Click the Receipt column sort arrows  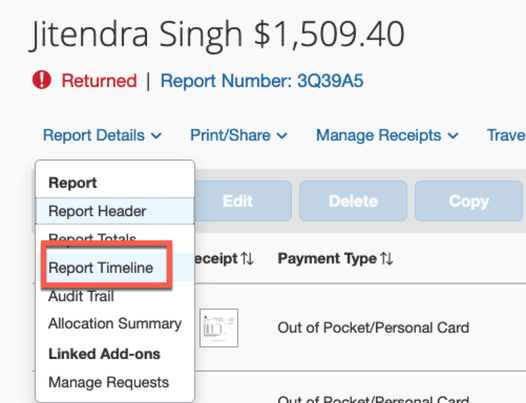click(x=248, y=259)
